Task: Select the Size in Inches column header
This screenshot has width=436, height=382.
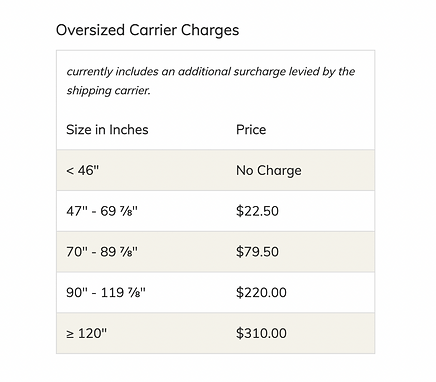Action: pos(107,130)
